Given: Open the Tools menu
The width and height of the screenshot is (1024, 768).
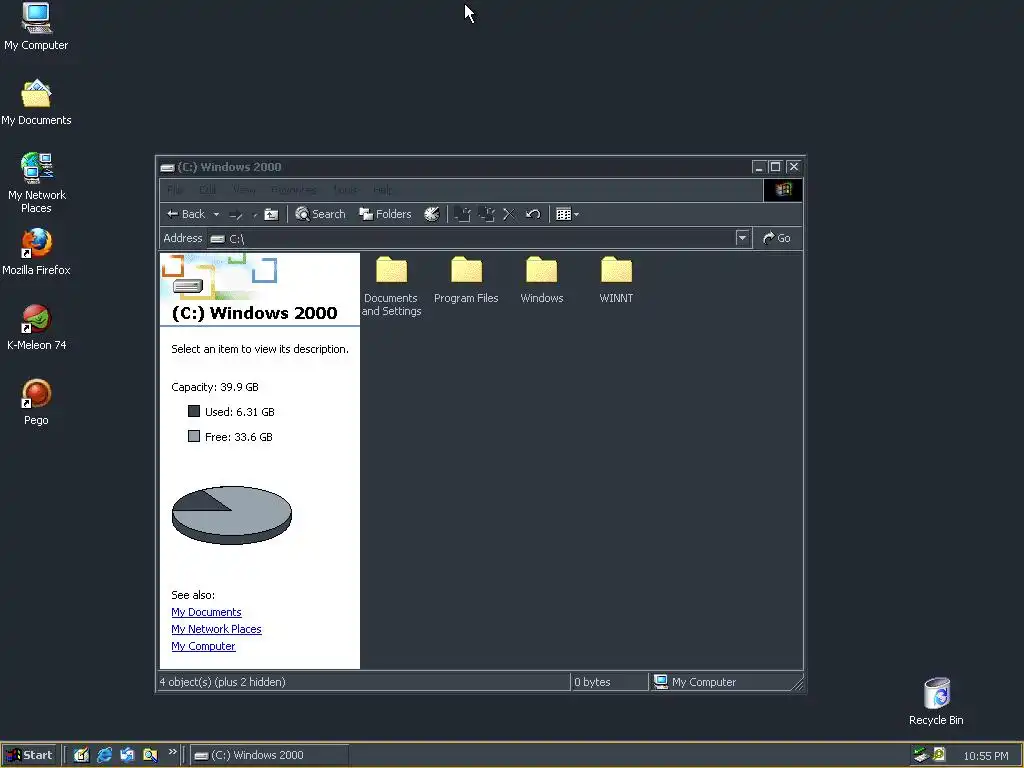Looking at the screenshot, I should pyautogui.click(x=345, y=190).
